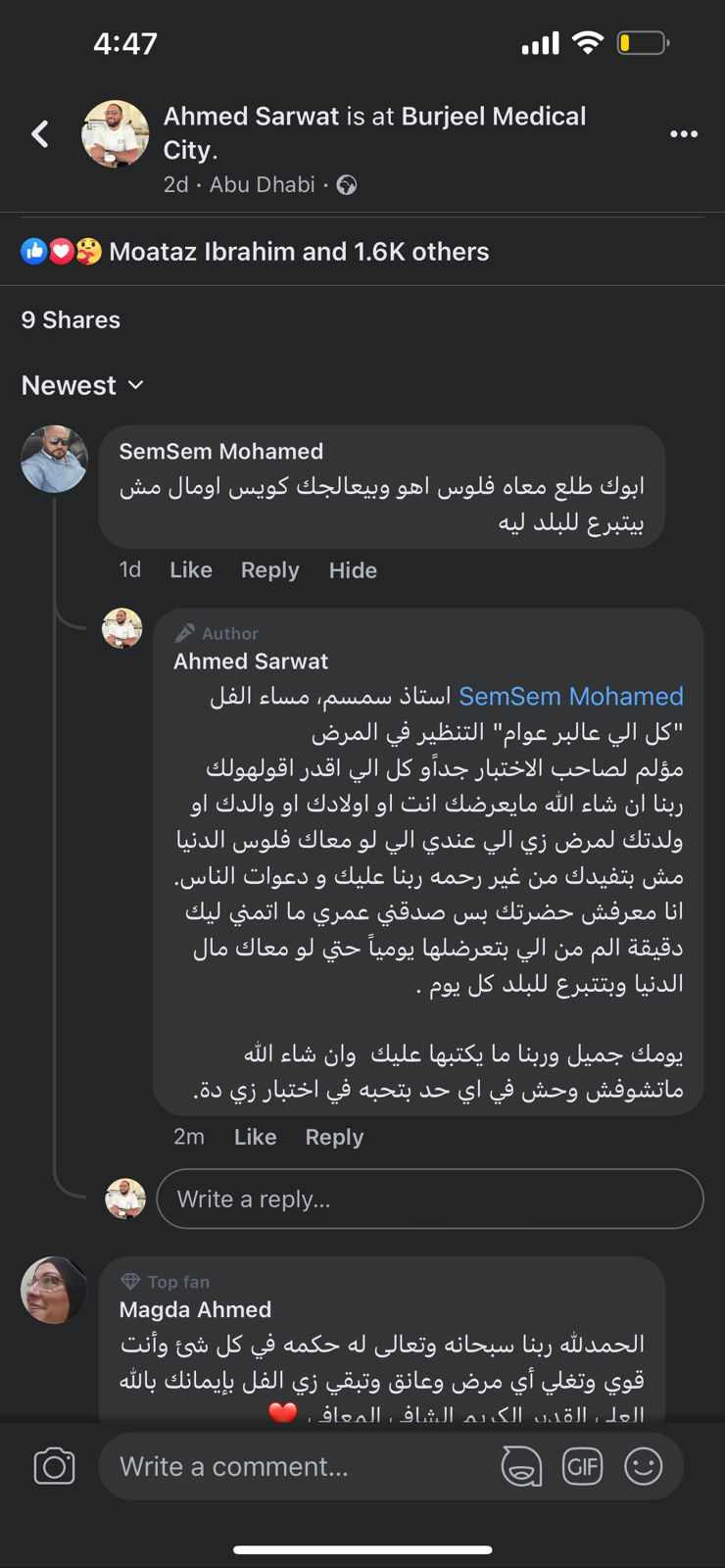This screenshot has height=1568, width=725.
Task: Tap the camera icon in comment bar
Action: coord(54,1466)
